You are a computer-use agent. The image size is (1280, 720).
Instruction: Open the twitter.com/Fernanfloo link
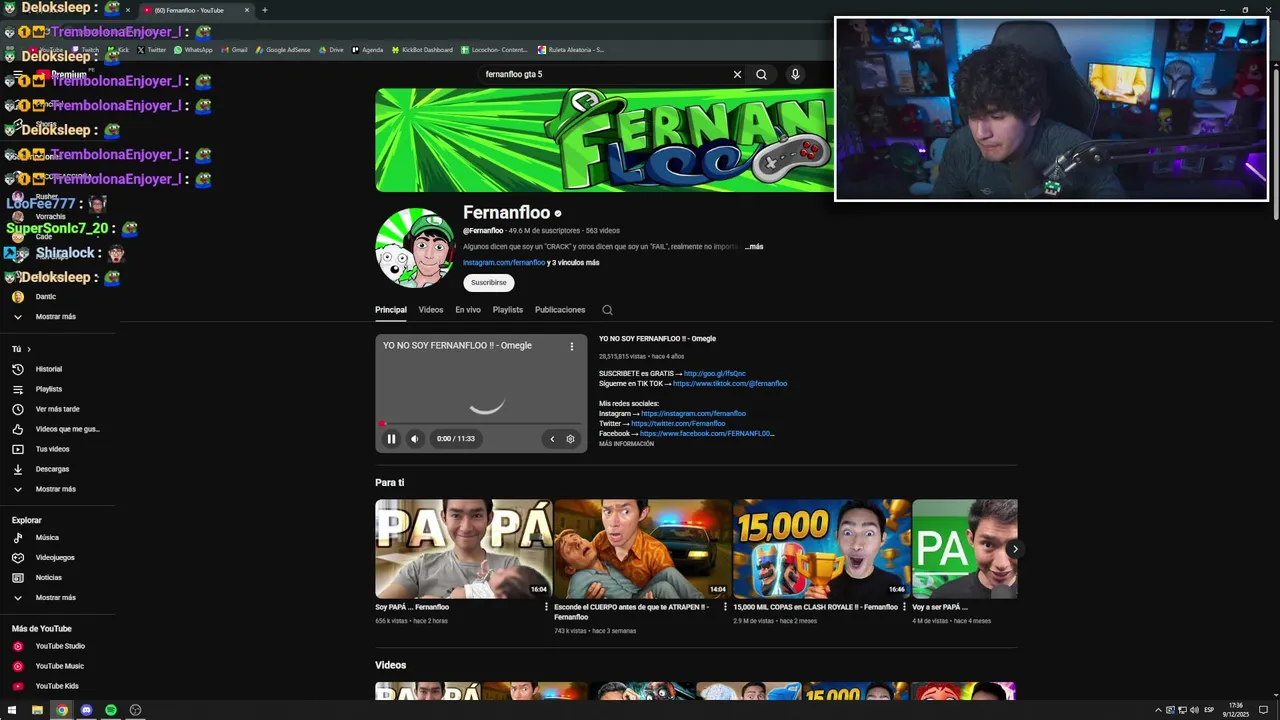tap(678, 424)
